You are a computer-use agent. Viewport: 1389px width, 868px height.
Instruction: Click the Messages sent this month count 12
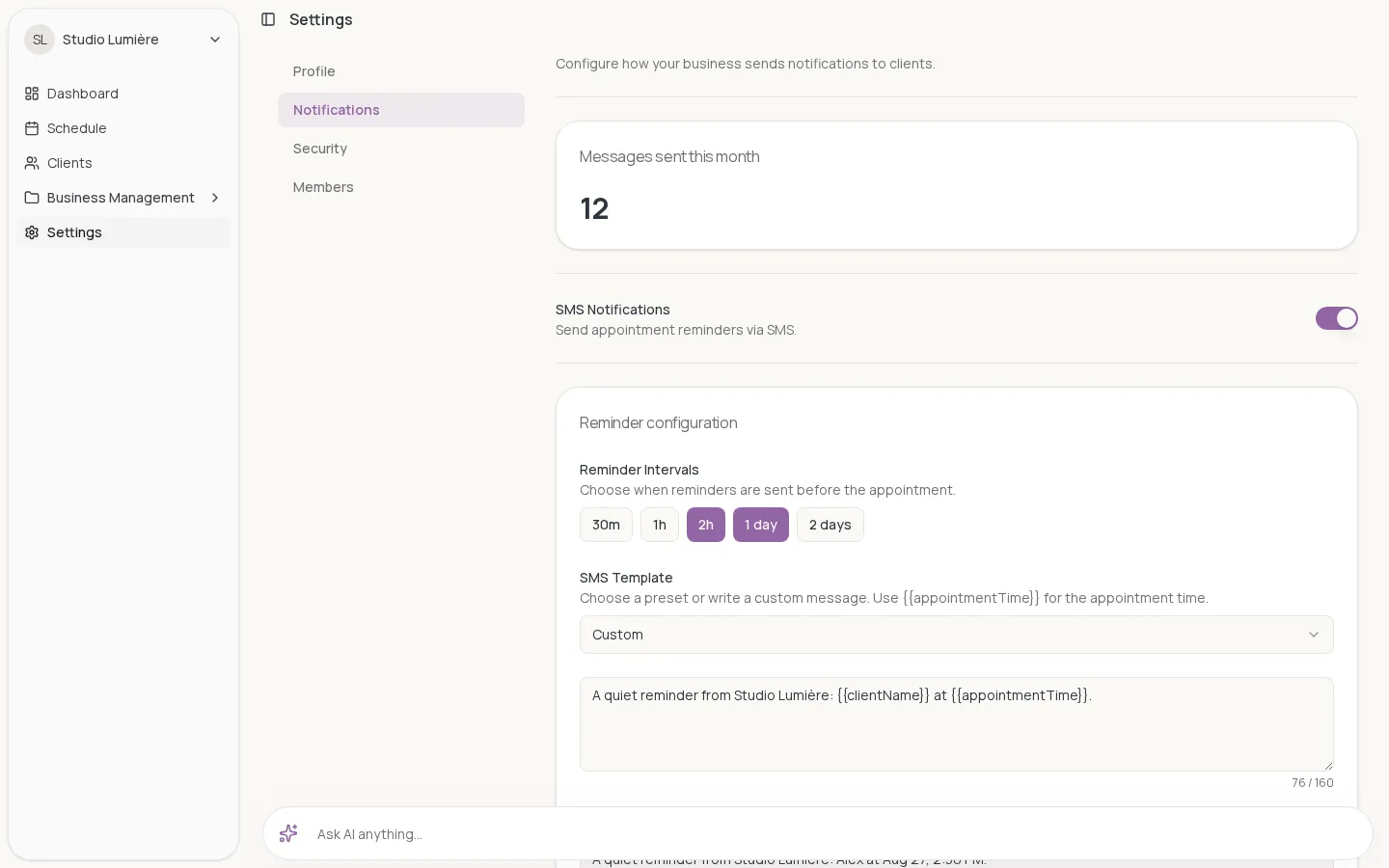point(594,208)
